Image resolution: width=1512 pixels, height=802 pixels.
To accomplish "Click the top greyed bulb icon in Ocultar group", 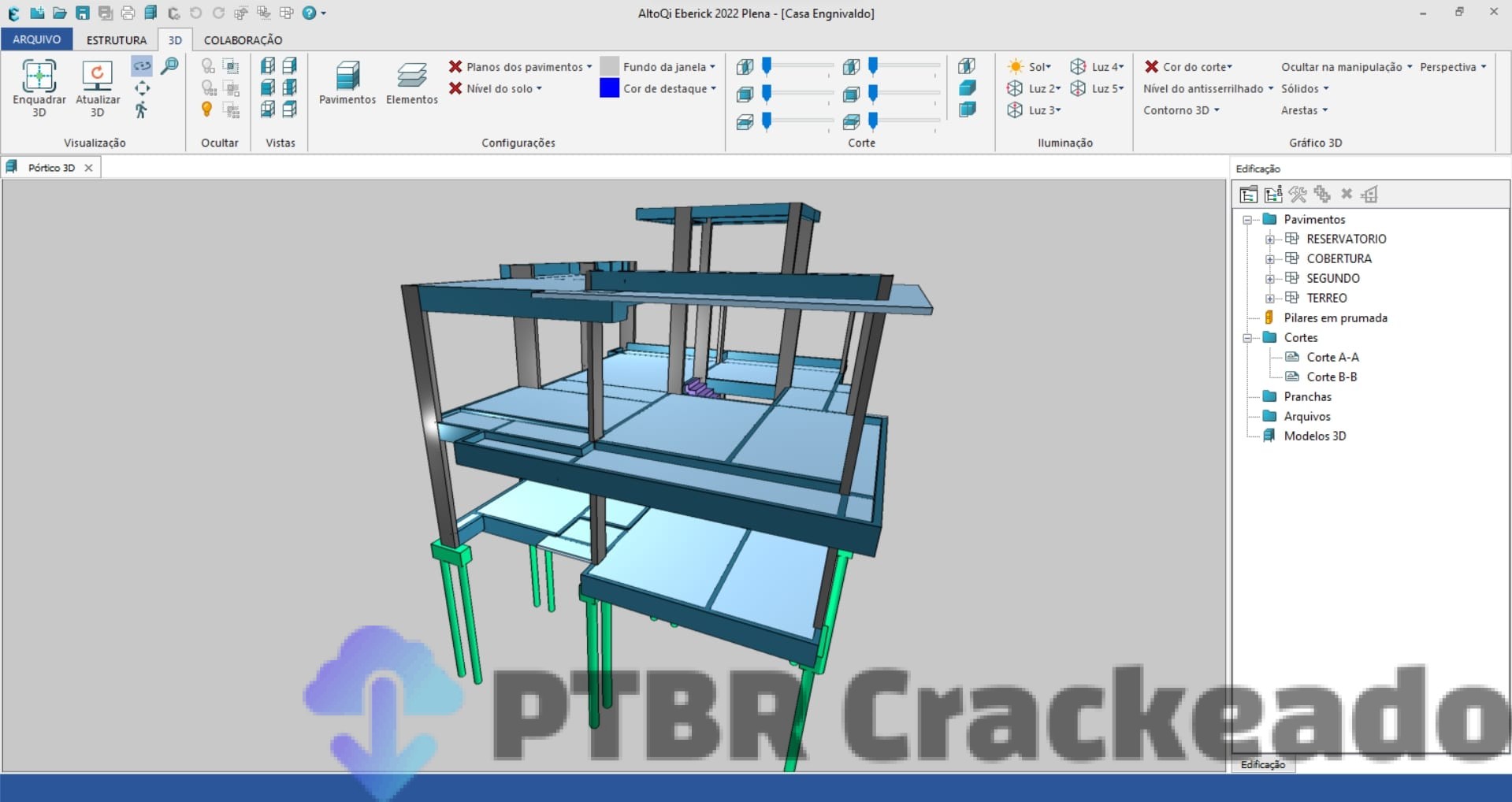I will tap(207, 66).
